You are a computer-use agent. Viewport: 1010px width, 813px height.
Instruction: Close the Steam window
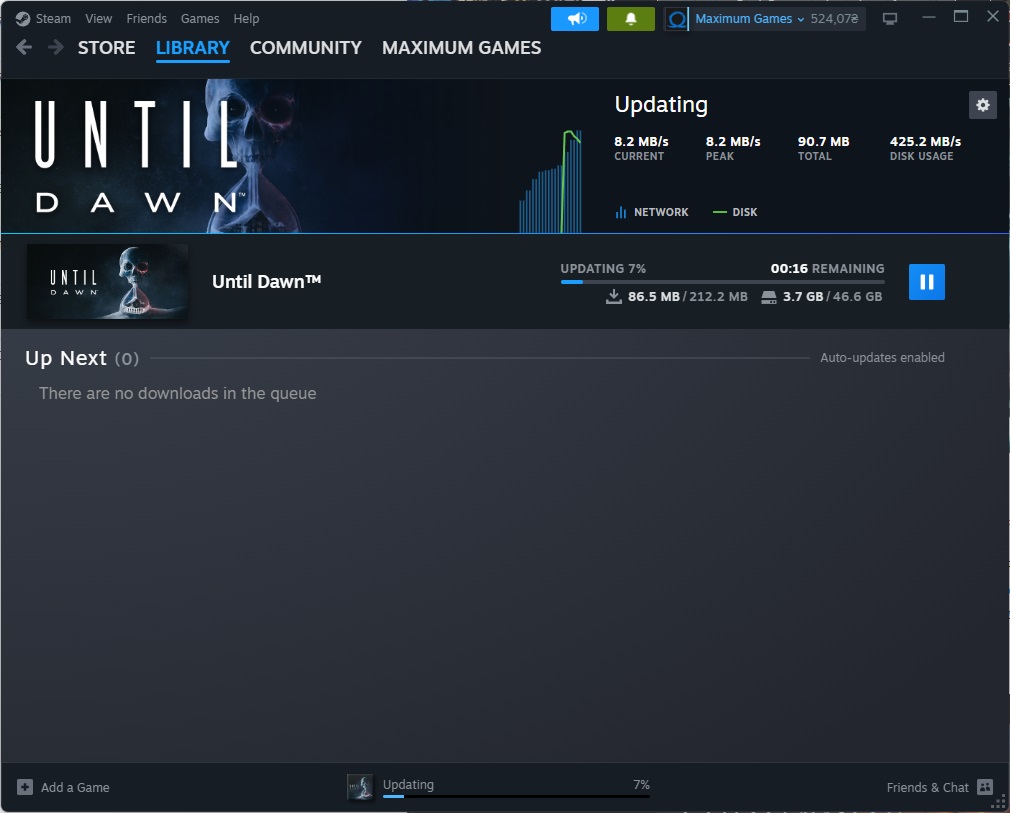coord(993,17)
